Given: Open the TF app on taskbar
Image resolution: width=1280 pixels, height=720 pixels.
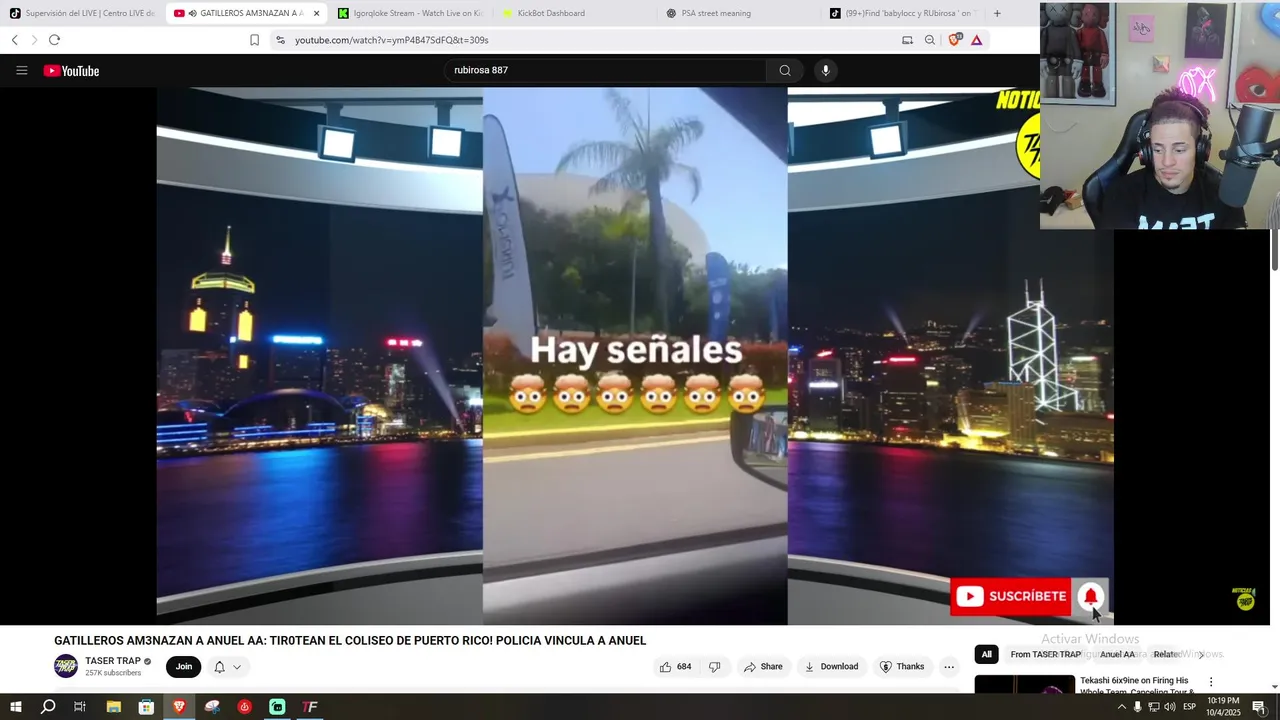Looking at the screenshot, I should (x=310, y=707).
